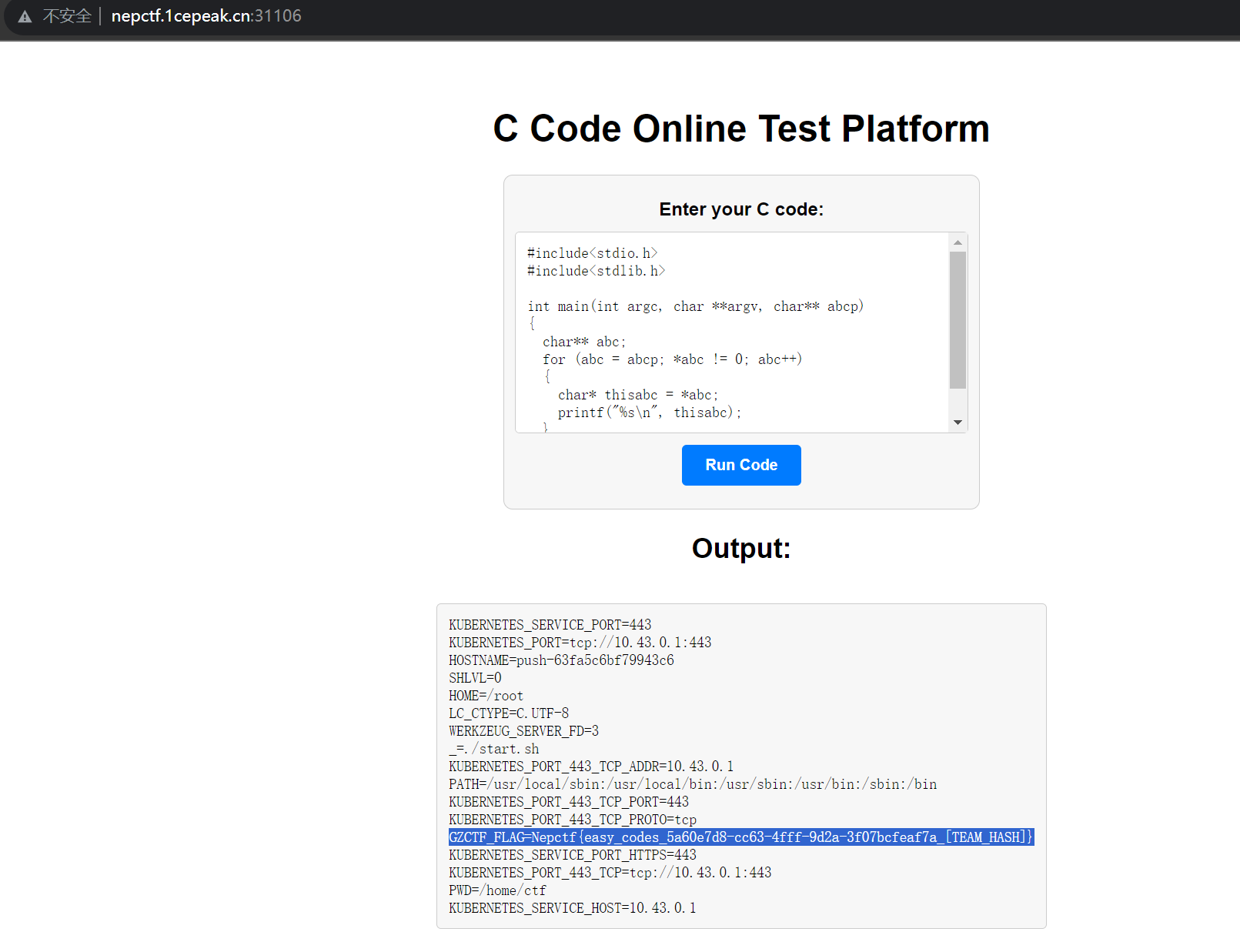Viewport: 1240px width, 952px height.
Task: Click the KUBERNETES_PORT_443_TCP_PORT=443 line
Action: tap(569, 802)
